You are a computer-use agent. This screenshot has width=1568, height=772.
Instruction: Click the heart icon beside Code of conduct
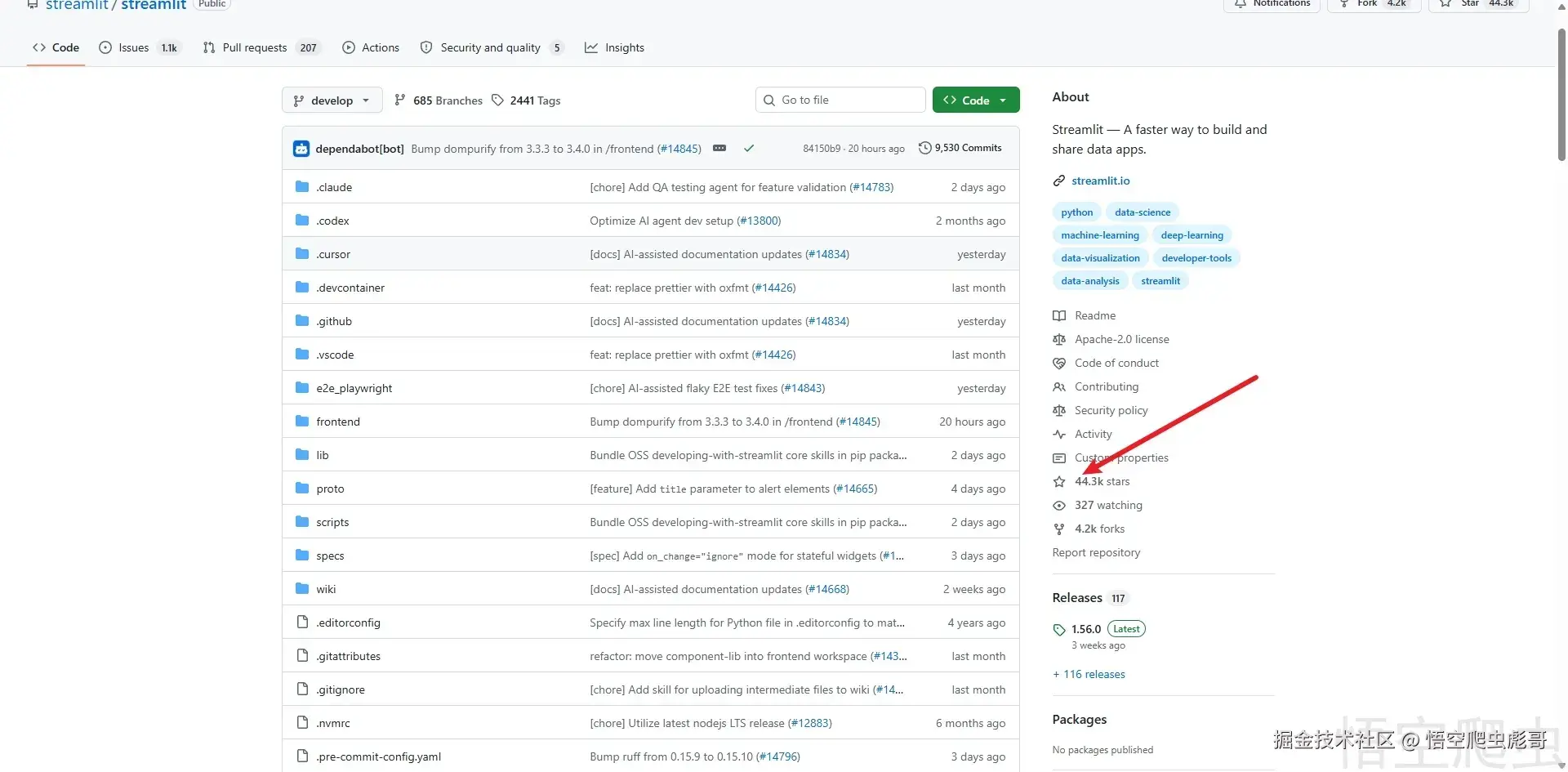coord(1059,364)
